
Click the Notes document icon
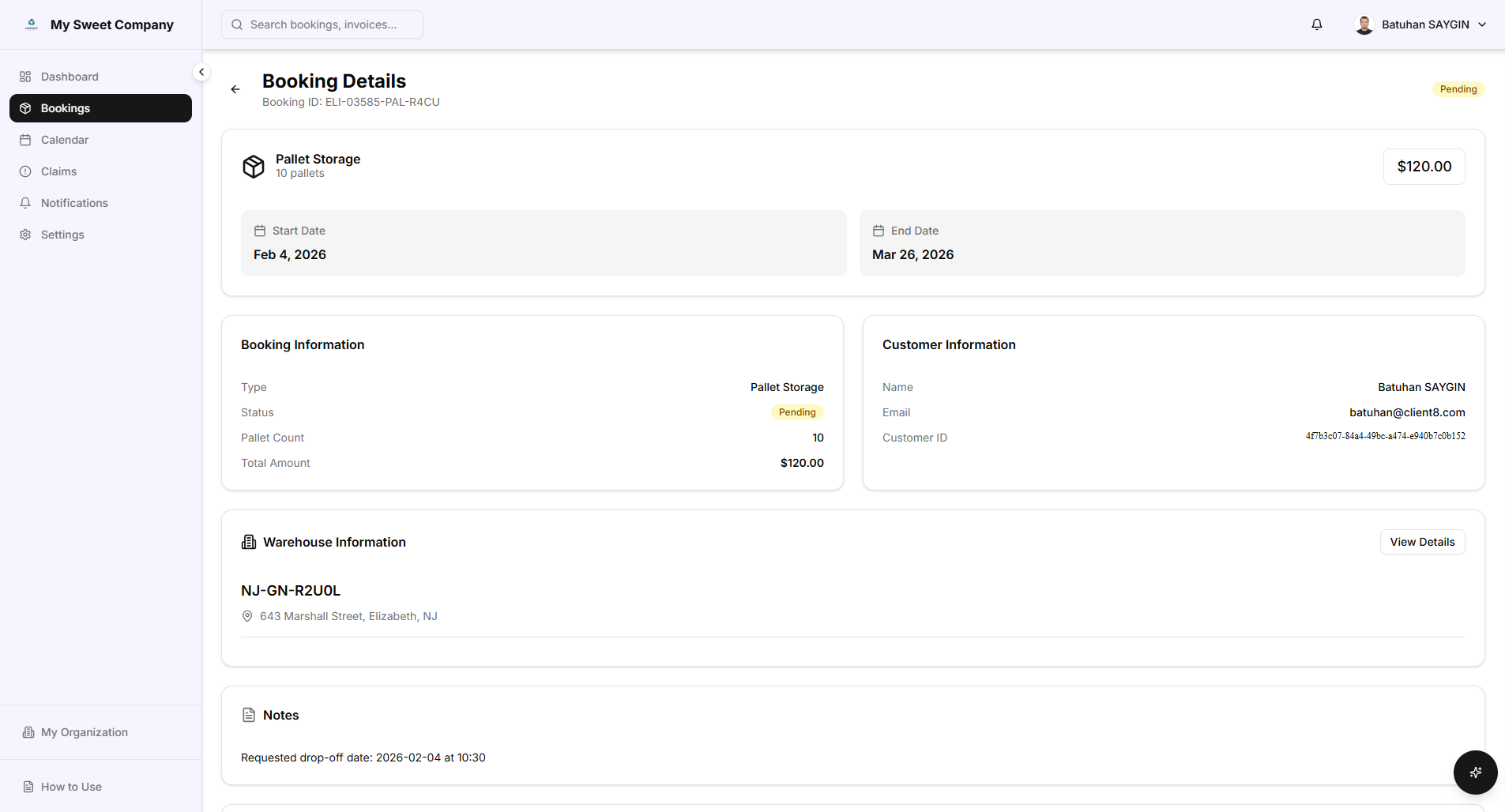click(x=249, y=715)
